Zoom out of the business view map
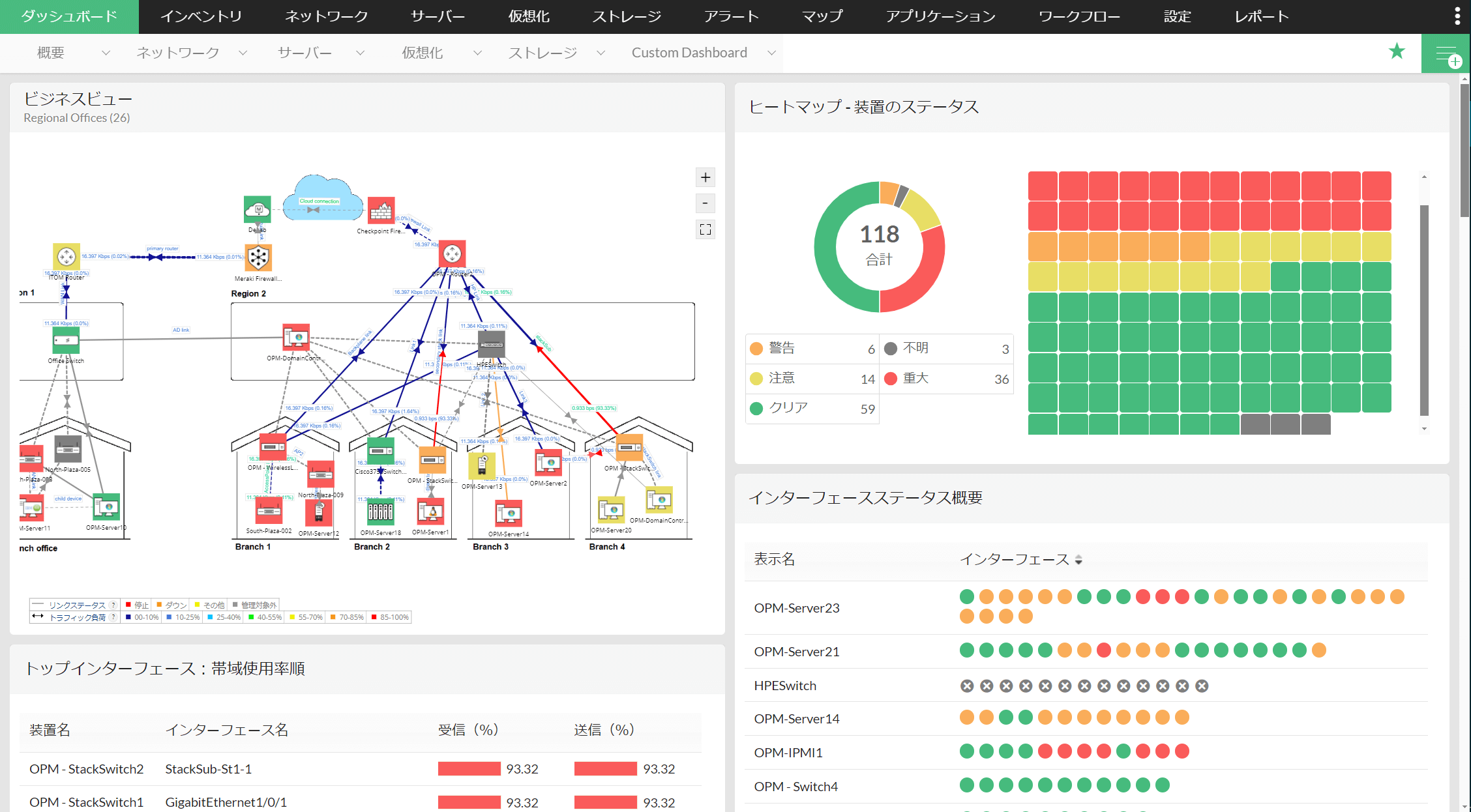This screenshot has width=1471, height=812. point(705,203)
